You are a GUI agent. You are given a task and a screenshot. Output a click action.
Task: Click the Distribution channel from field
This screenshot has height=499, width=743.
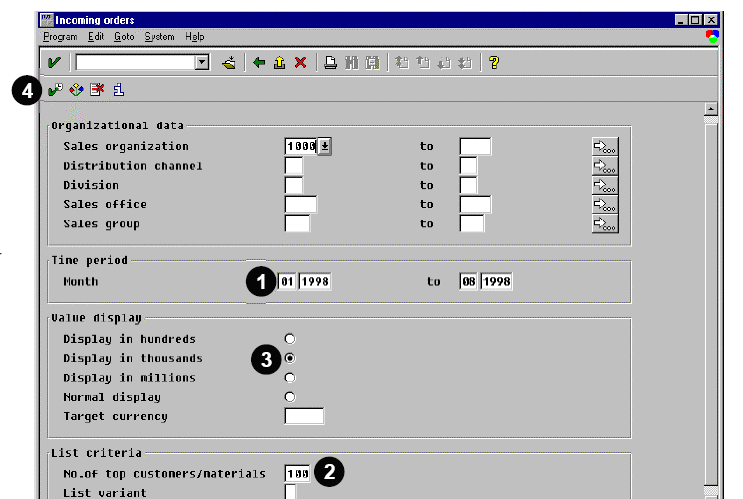(294, 166)
